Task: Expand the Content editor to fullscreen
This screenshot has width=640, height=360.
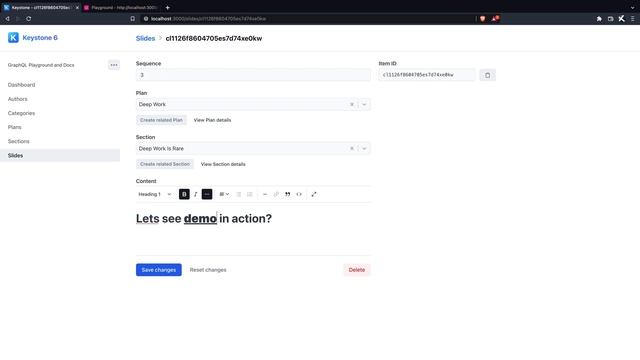Action: pyautogui.click(x=314, y=194)
